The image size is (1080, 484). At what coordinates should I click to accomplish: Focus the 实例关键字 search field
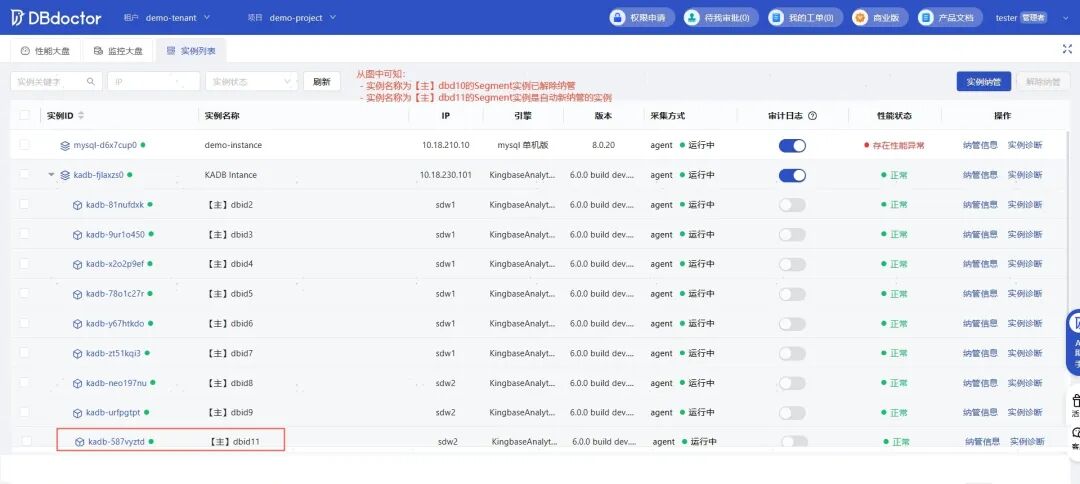click(56, 81)
